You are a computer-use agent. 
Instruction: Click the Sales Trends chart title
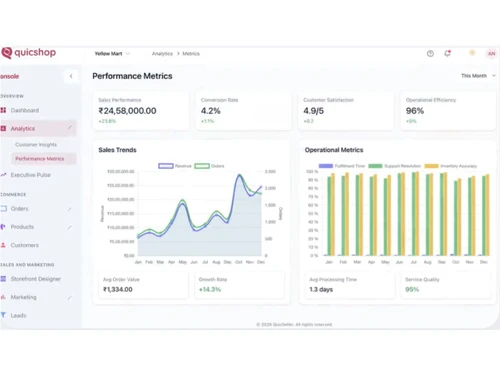pos(117,150)
